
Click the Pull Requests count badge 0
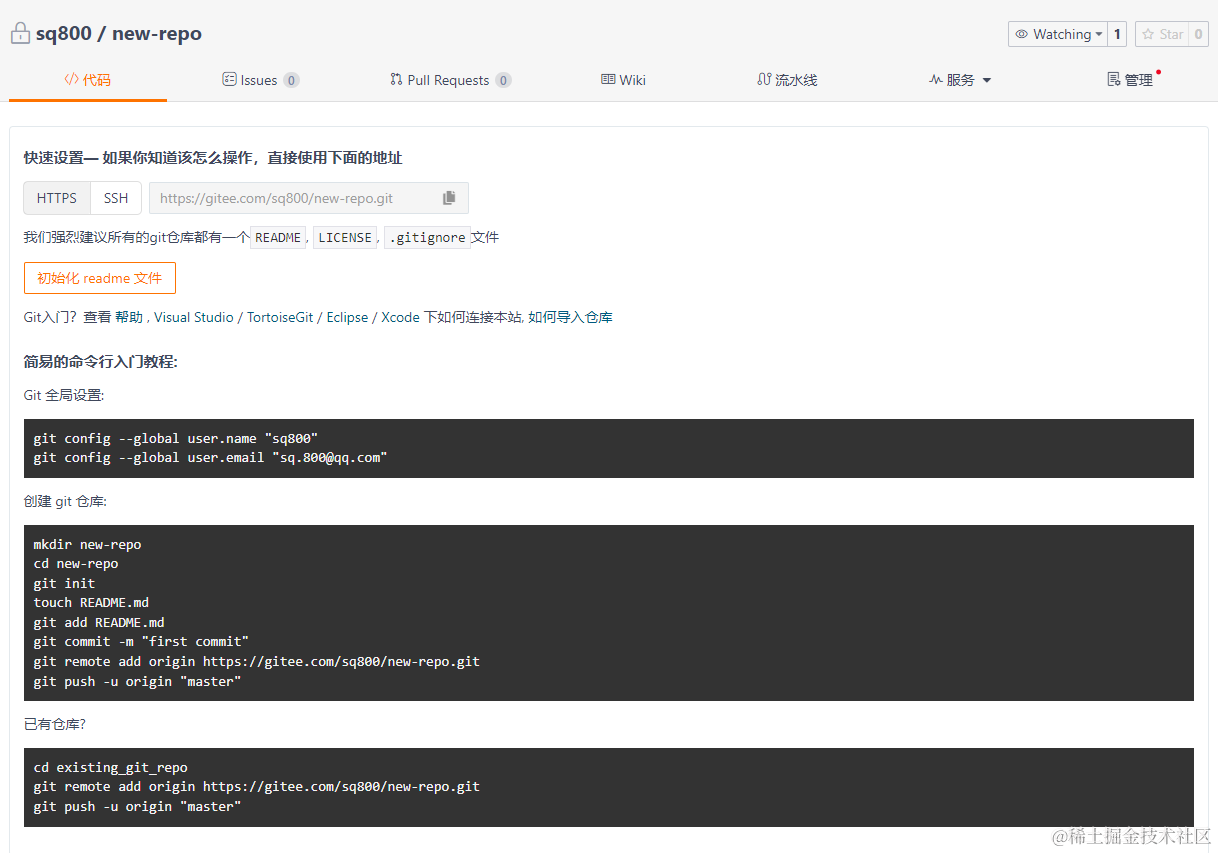click(x=503, y=80)
